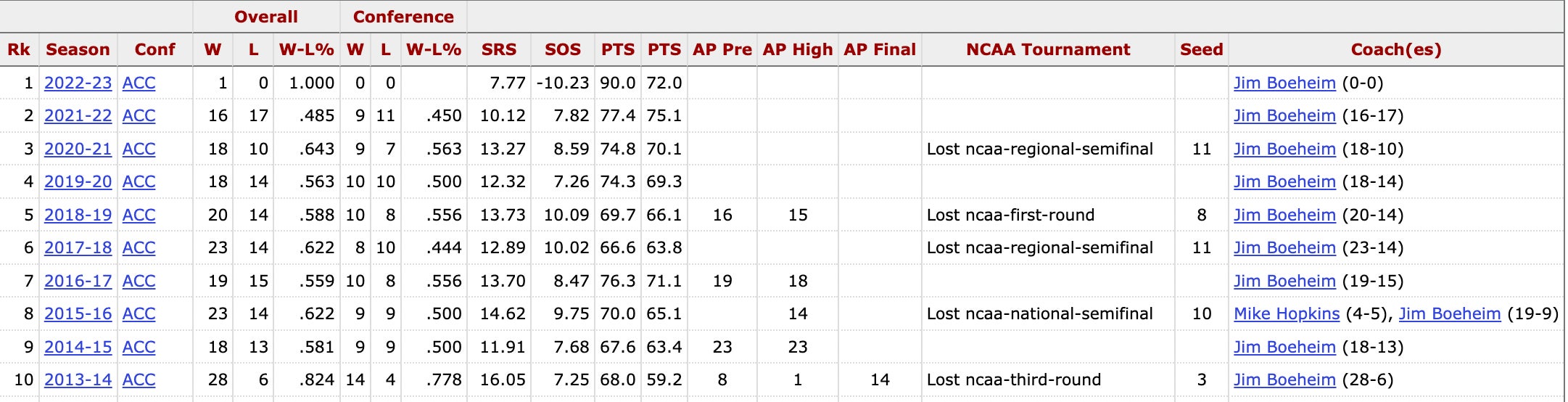Sort by SOS column header

click(x=563, y=49)
